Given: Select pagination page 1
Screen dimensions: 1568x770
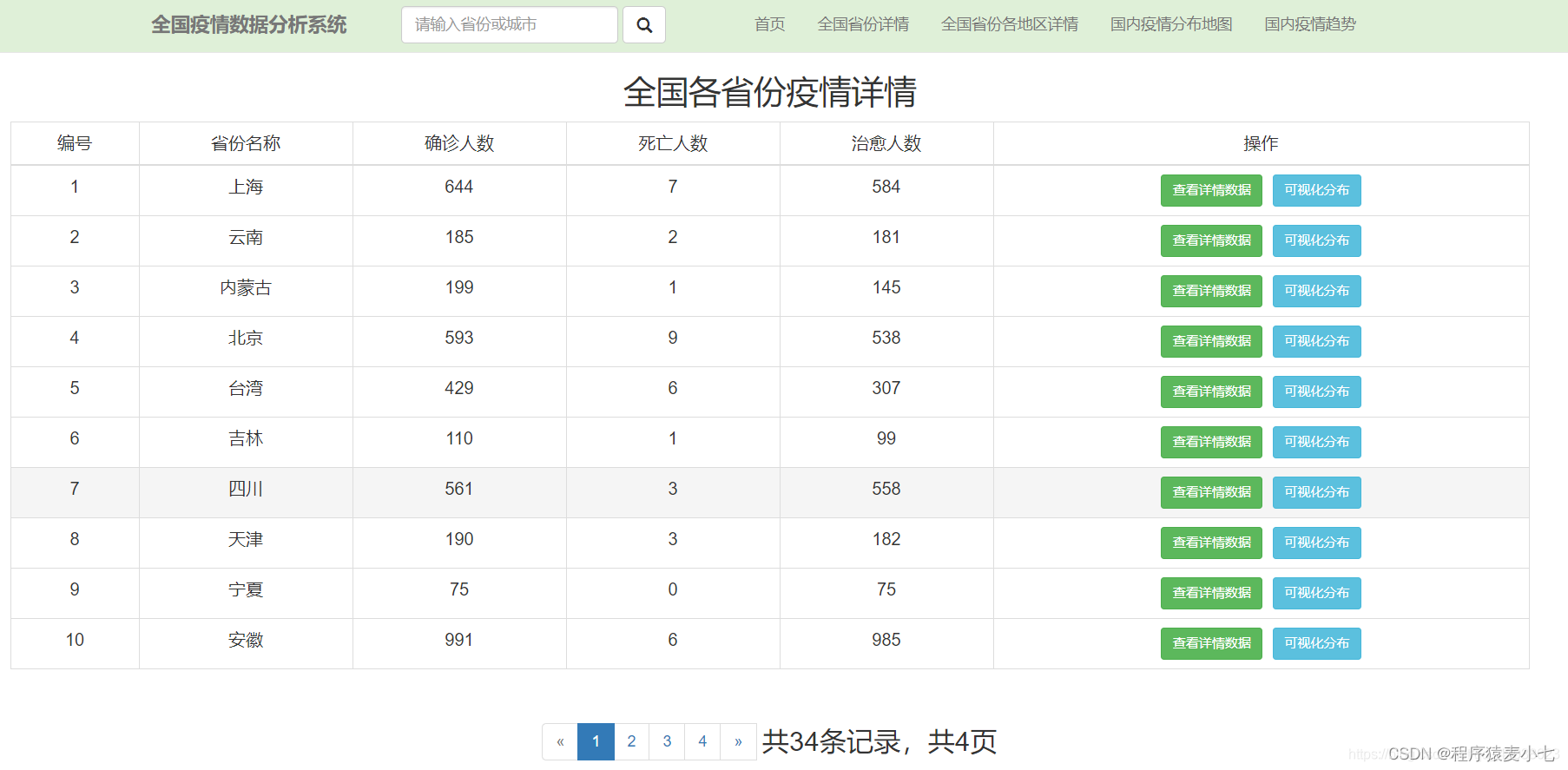Looking at the screenshot, I should (x=596, y=741).
